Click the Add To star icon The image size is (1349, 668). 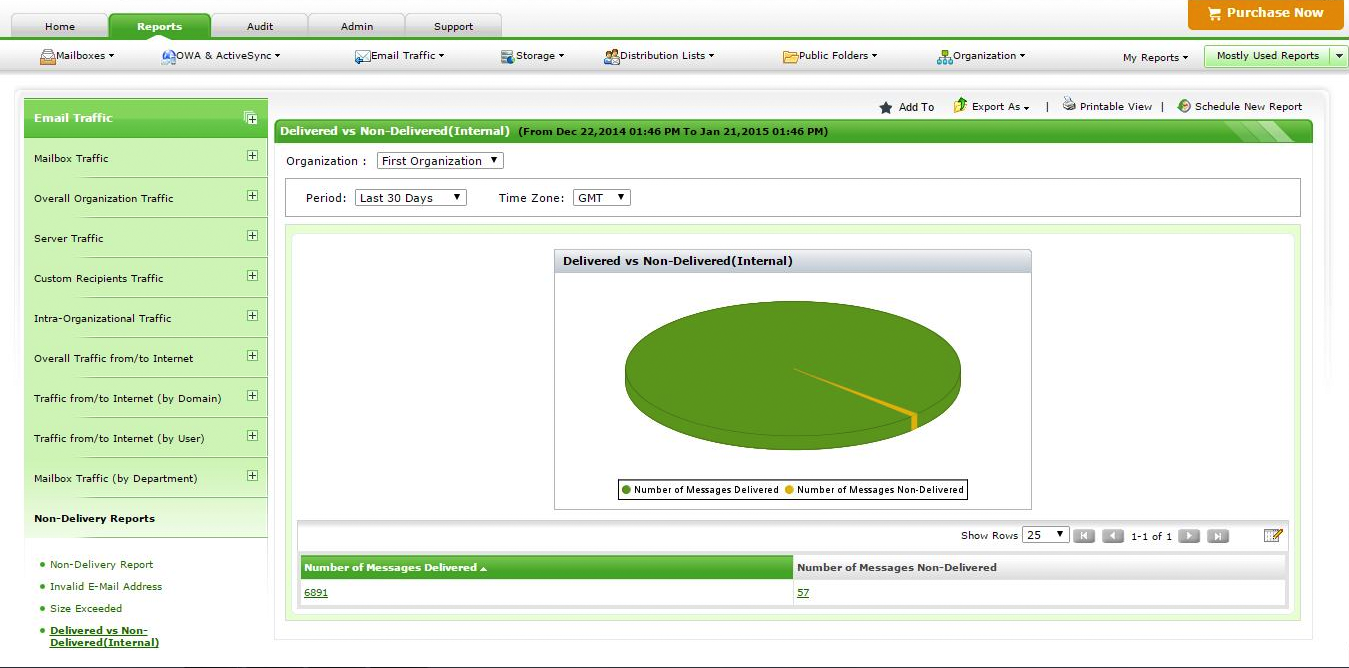(885, 107)
